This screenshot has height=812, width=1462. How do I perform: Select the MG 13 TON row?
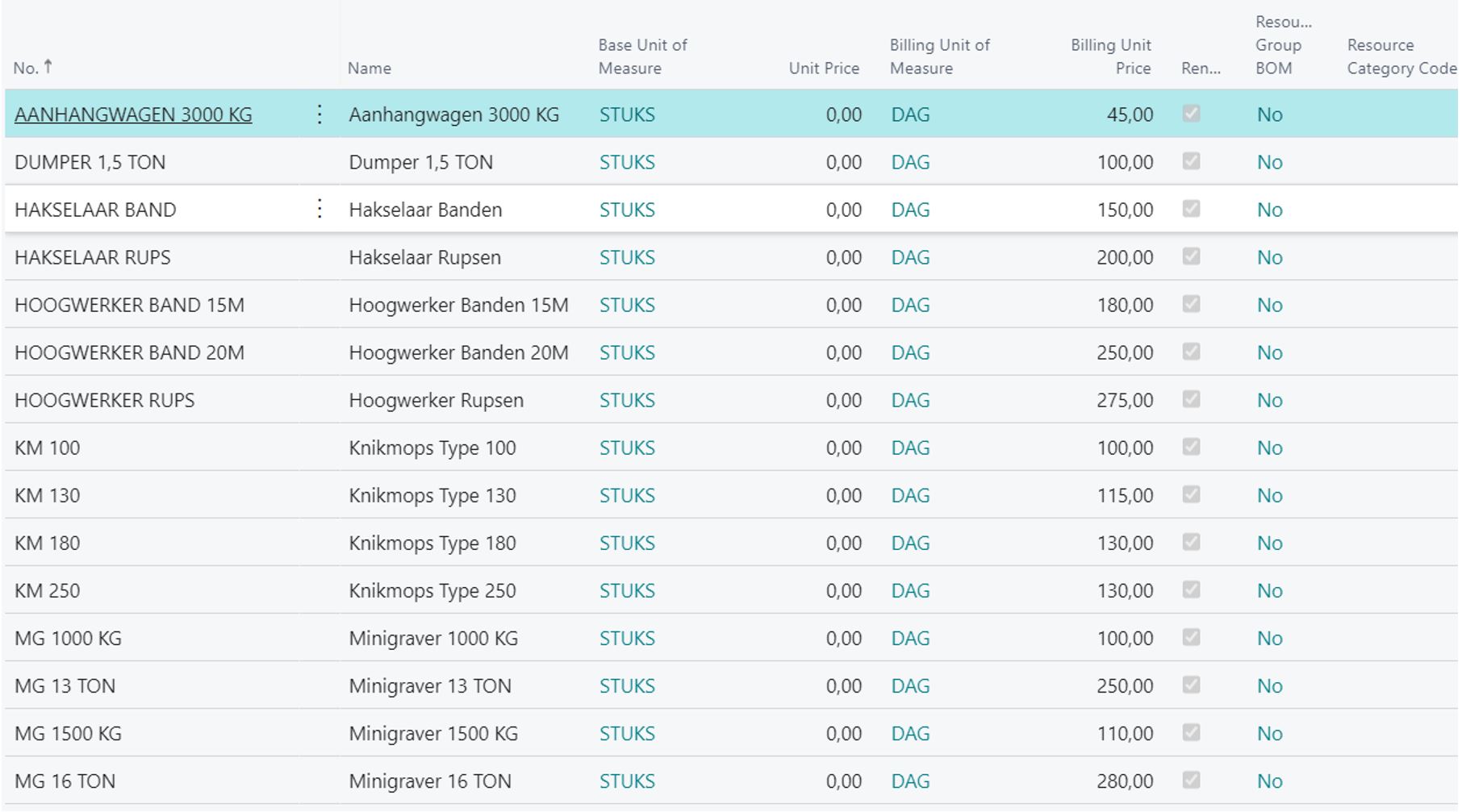[x=65, y=685]
